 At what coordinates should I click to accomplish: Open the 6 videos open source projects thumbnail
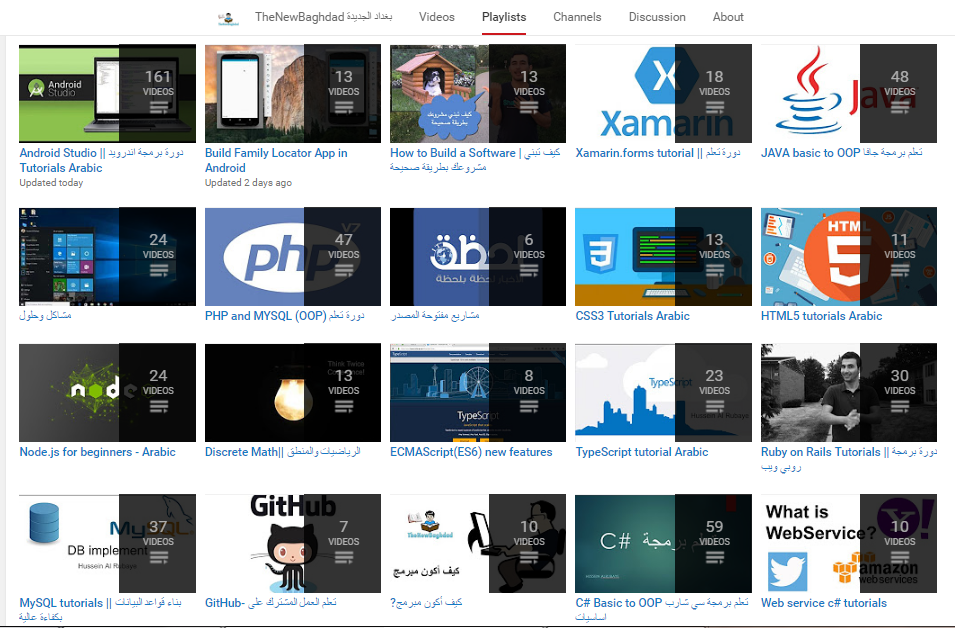pyautogui.click(x=478, y=256)
